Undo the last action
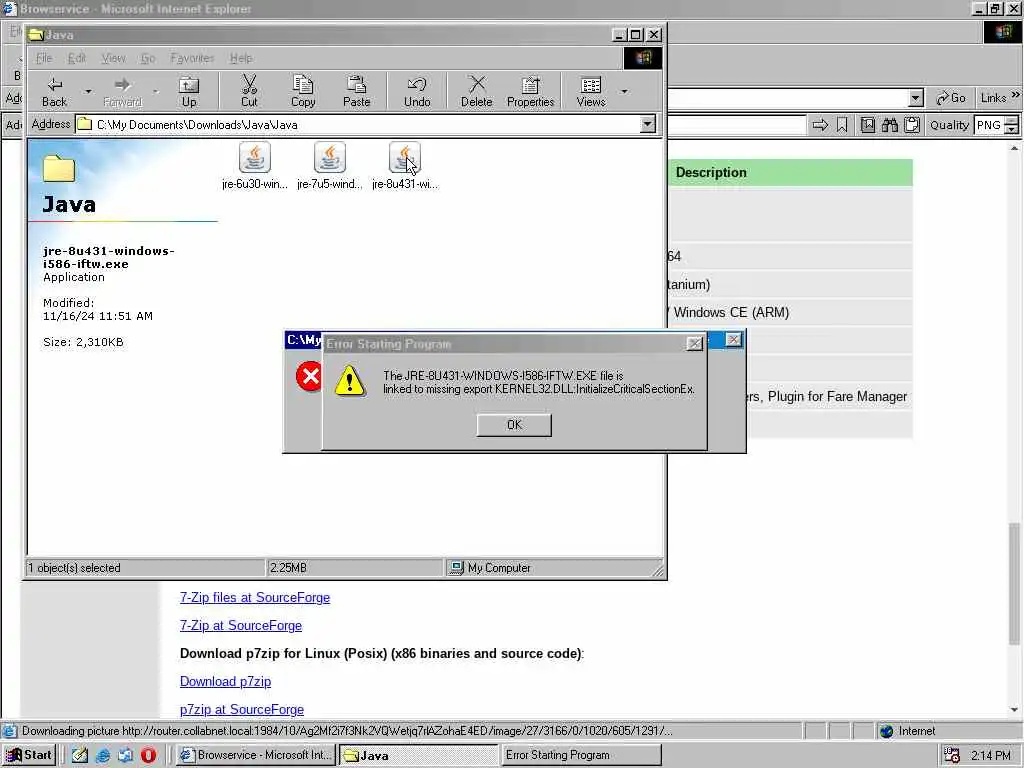The image size is (1024, 768). [417, 91]
